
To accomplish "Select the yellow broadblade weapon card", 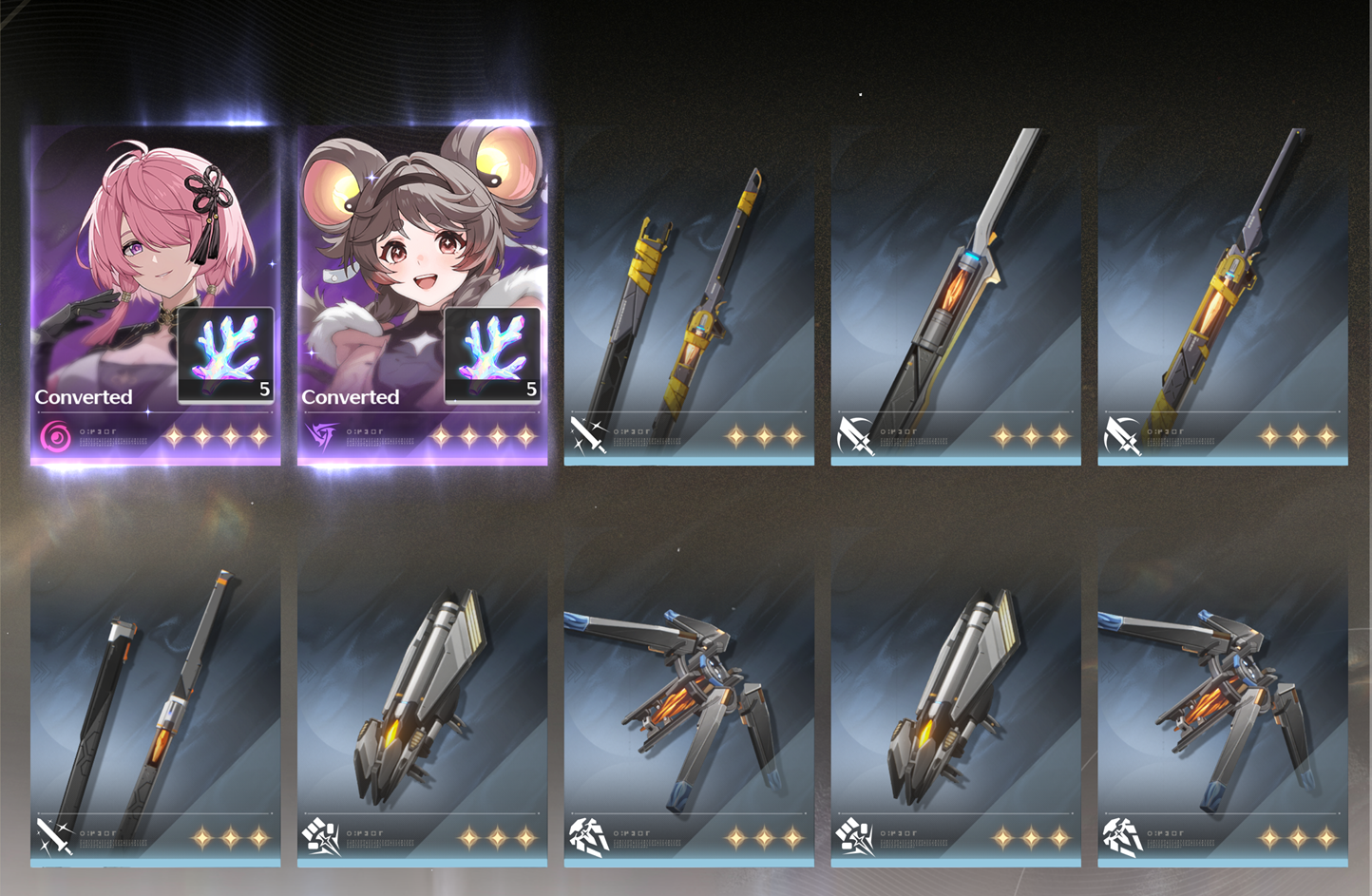I will (x=1223, y=295).
